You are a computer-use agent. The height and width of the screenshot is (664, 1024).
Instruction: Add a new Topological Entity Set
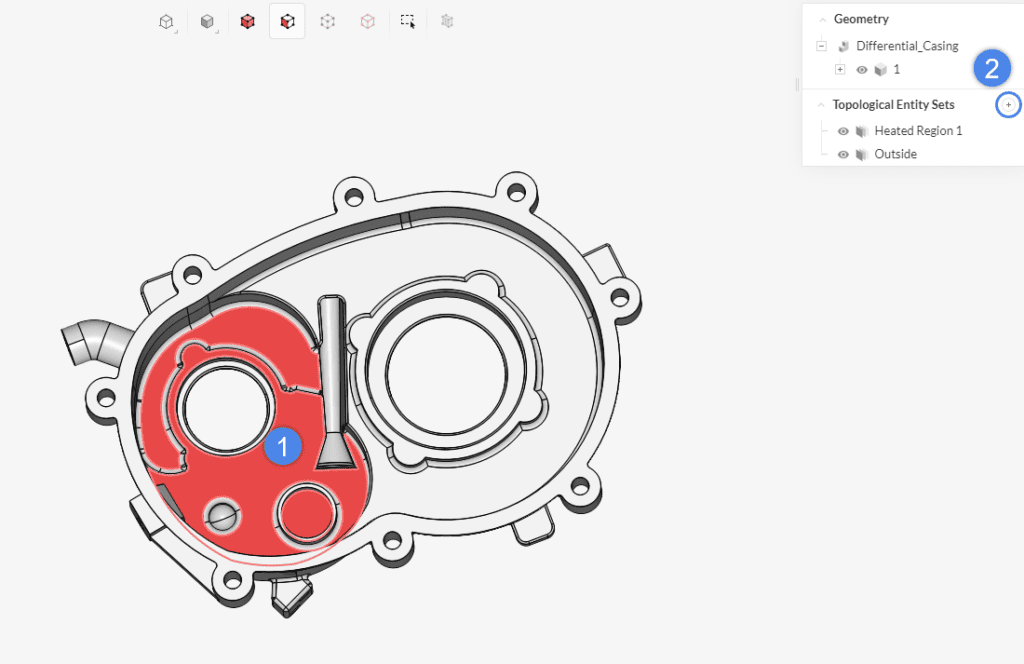[1008, 105]
